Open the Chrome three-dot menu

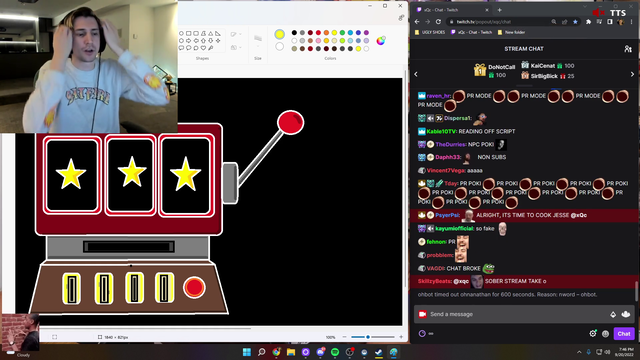[x=632, y=22]
